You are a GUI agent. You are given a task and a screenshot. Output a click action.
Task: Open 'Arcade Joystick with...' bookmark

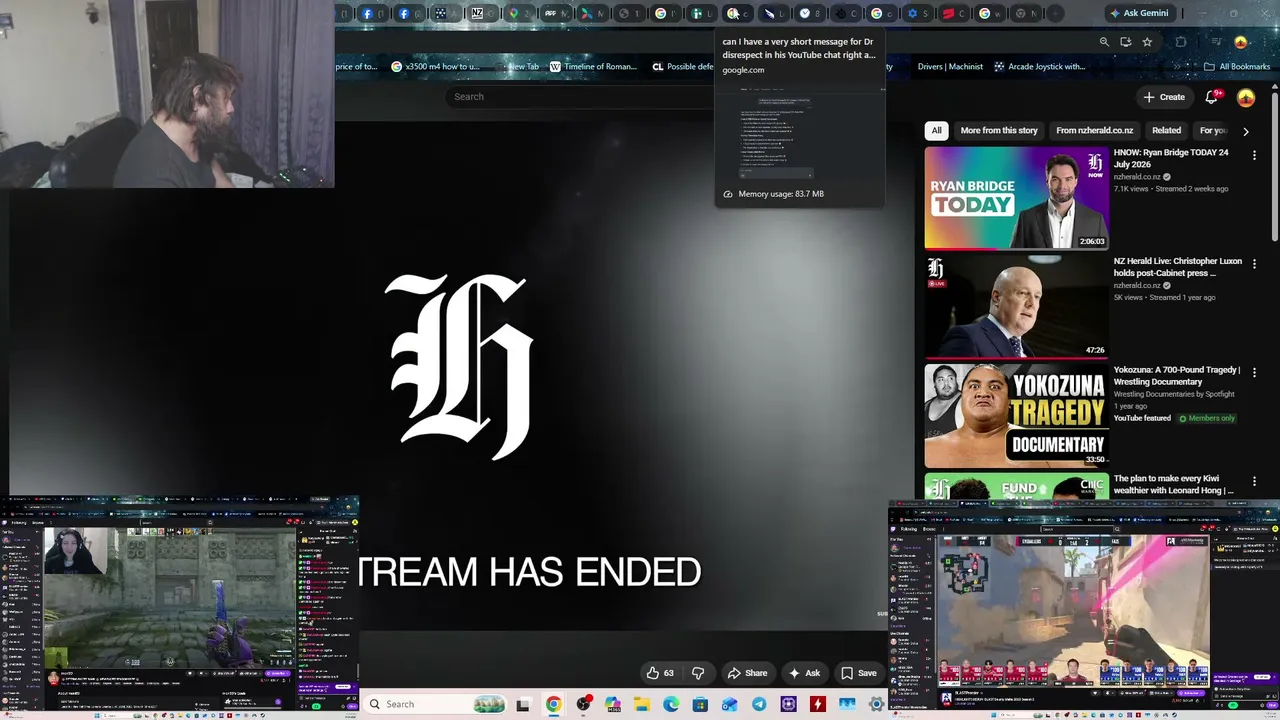(x=1039, y=67)
